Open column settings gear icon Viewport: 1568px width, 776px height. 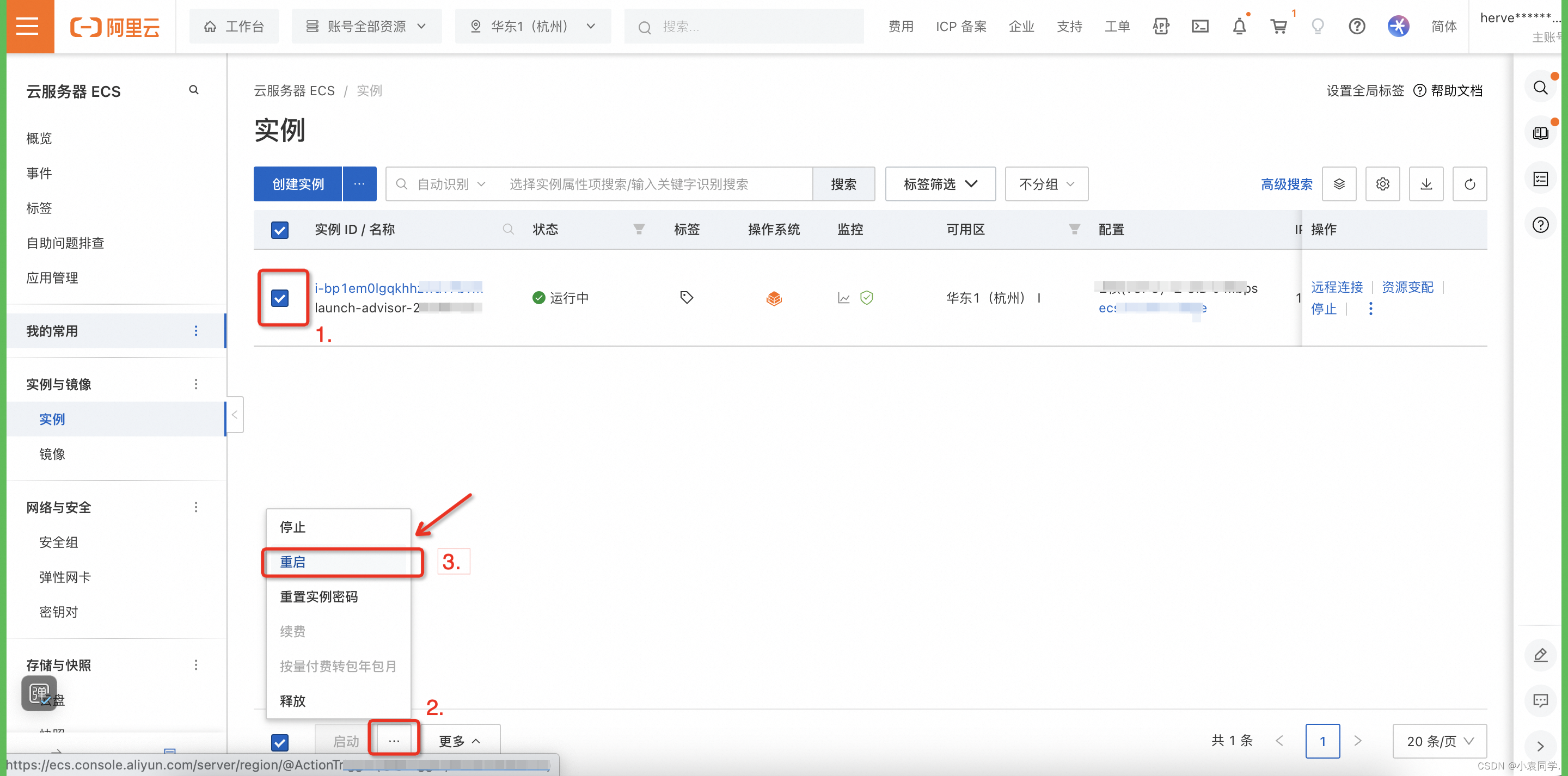[x=1382, y=184]
